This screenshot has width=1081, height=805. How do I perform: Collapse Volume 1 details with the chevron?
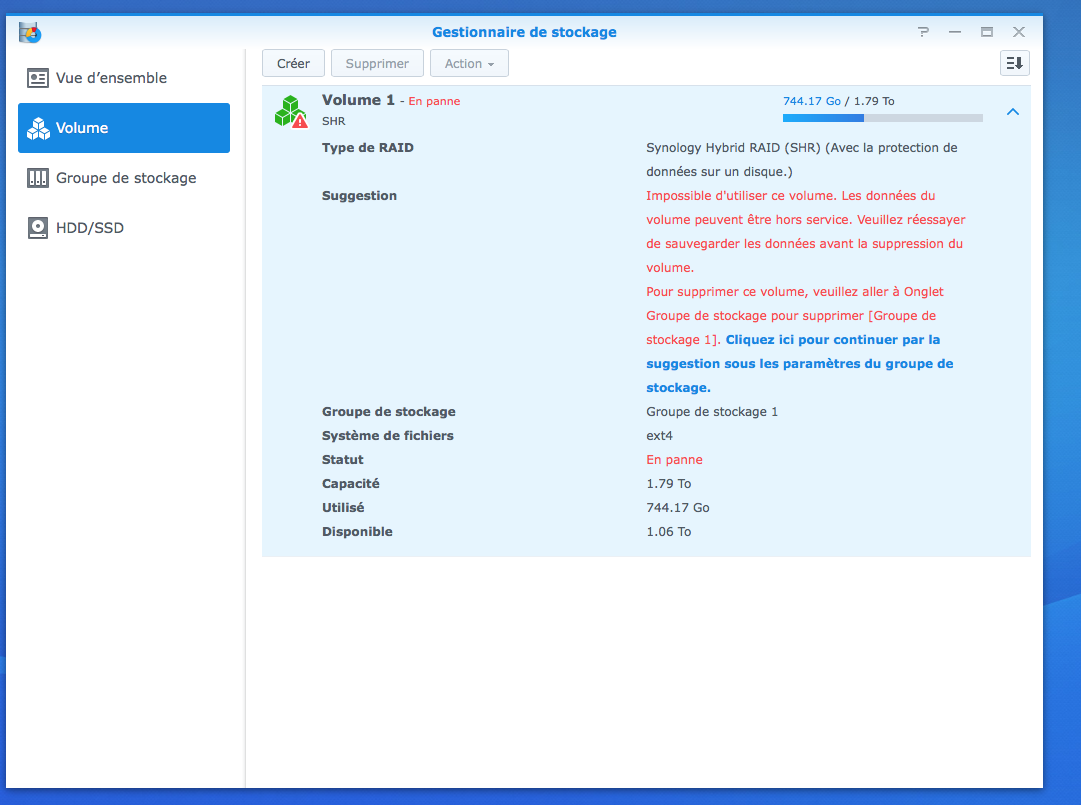pyautogui.click(x=1012, y=112)
